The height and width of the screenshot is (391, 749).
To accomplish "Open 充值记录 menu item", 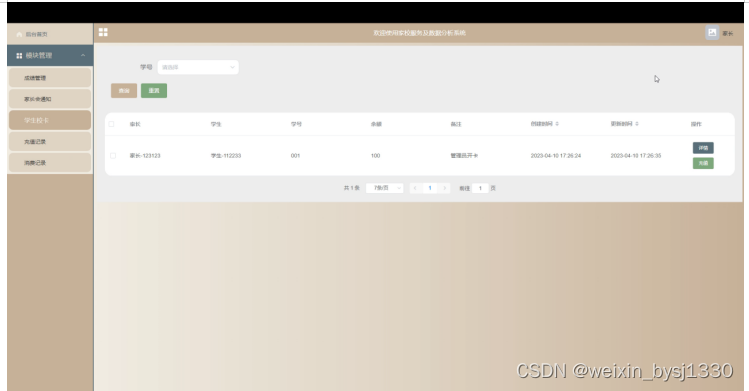I will 50,142.
